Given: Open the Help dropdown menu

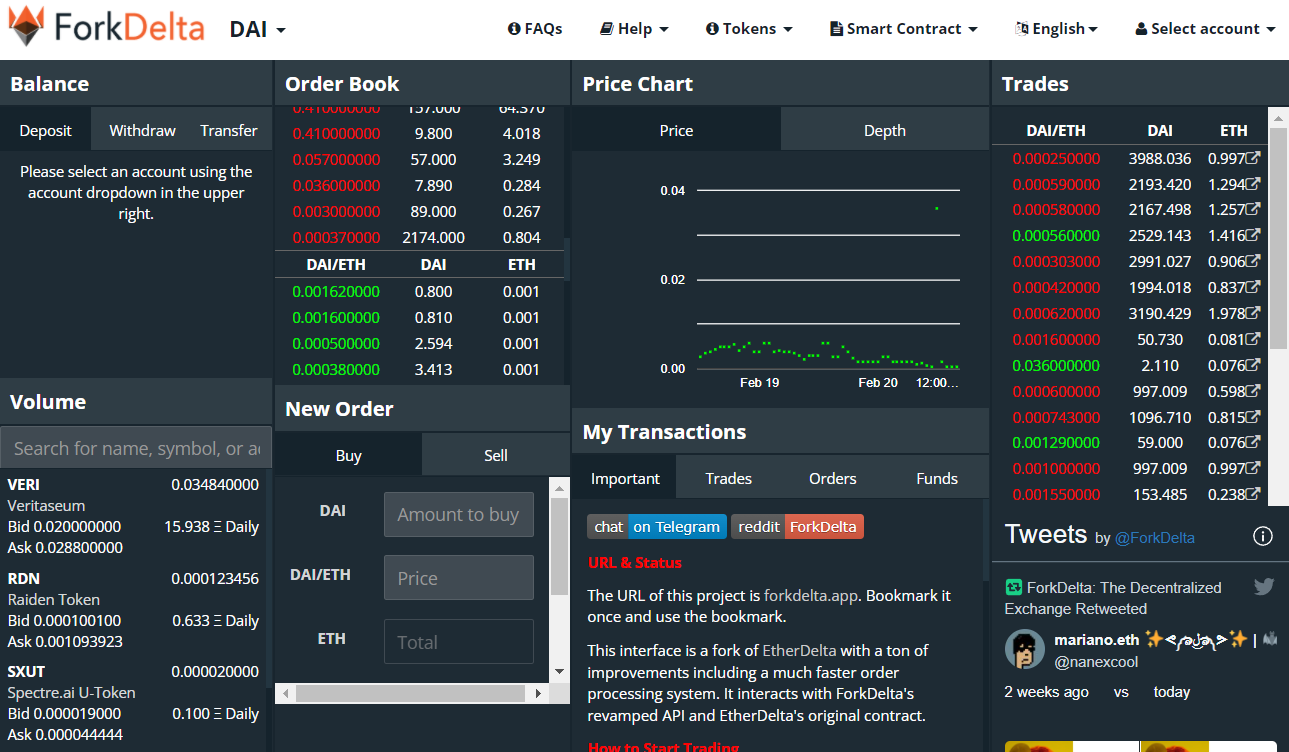Looking at the screenshot, I should tap(635, 29).
